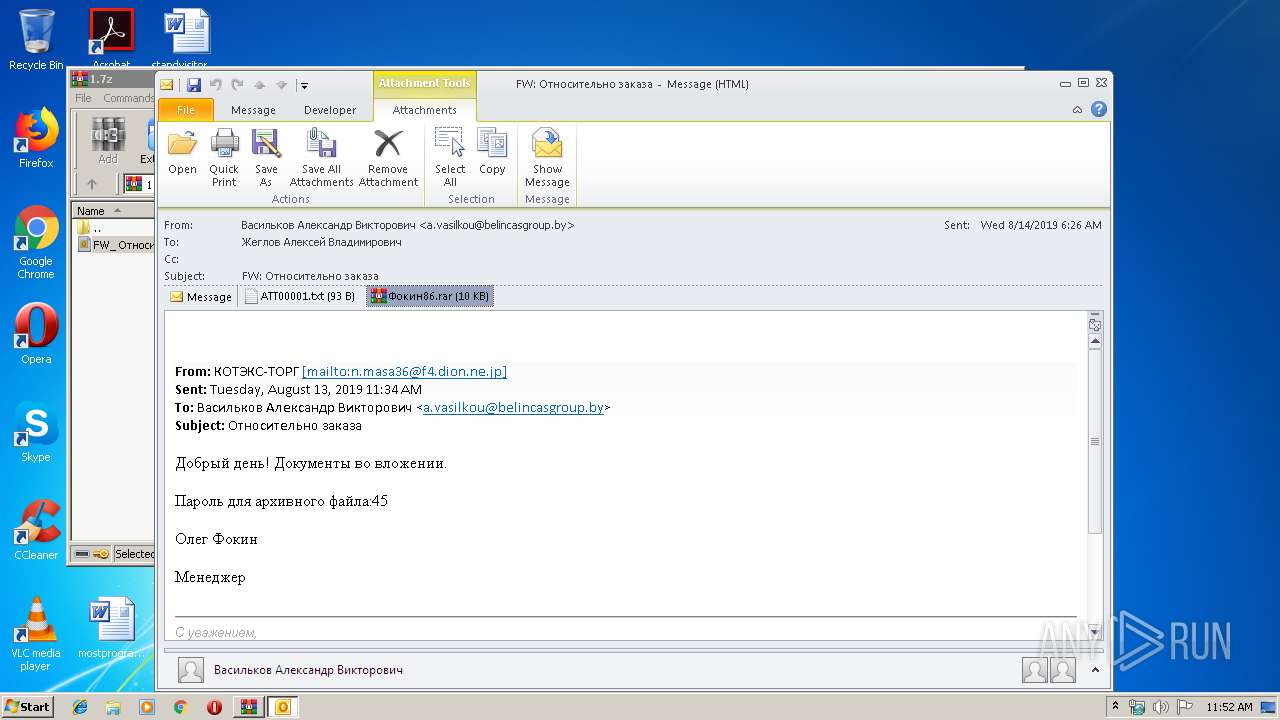The image size is (1280, 720).
Task: Click the Start button
Action: pos(28,706)
